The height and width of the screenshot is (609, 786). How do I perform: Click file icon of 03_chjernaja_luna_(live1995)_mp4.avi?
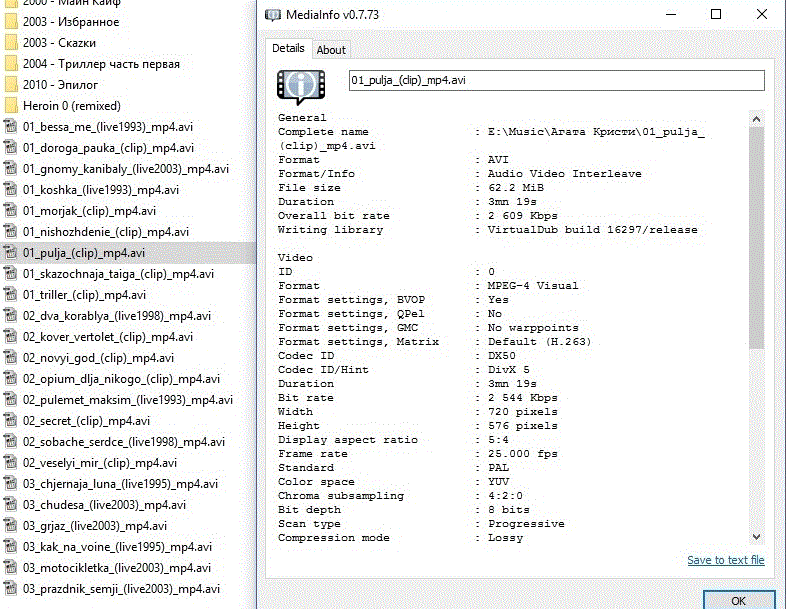tap(11, 484)
